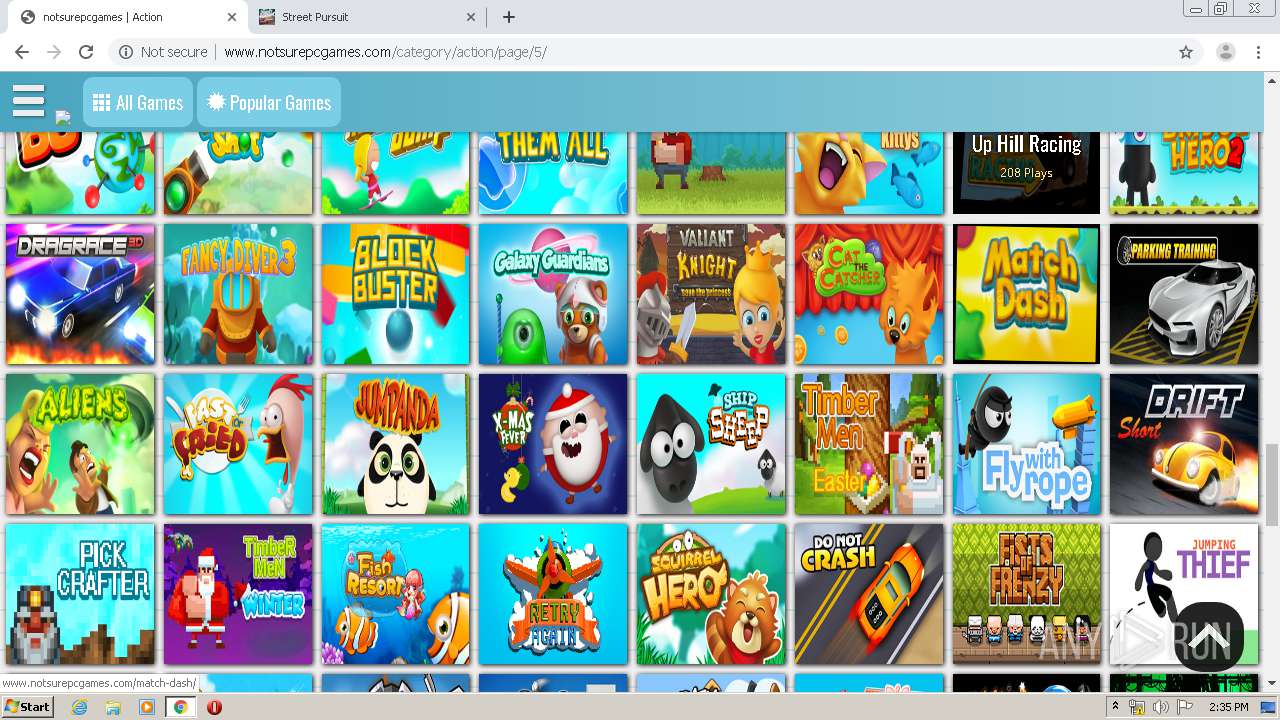Open the Pick Crafter game thumbnail

pyautogui.click(x=80, y=594)
